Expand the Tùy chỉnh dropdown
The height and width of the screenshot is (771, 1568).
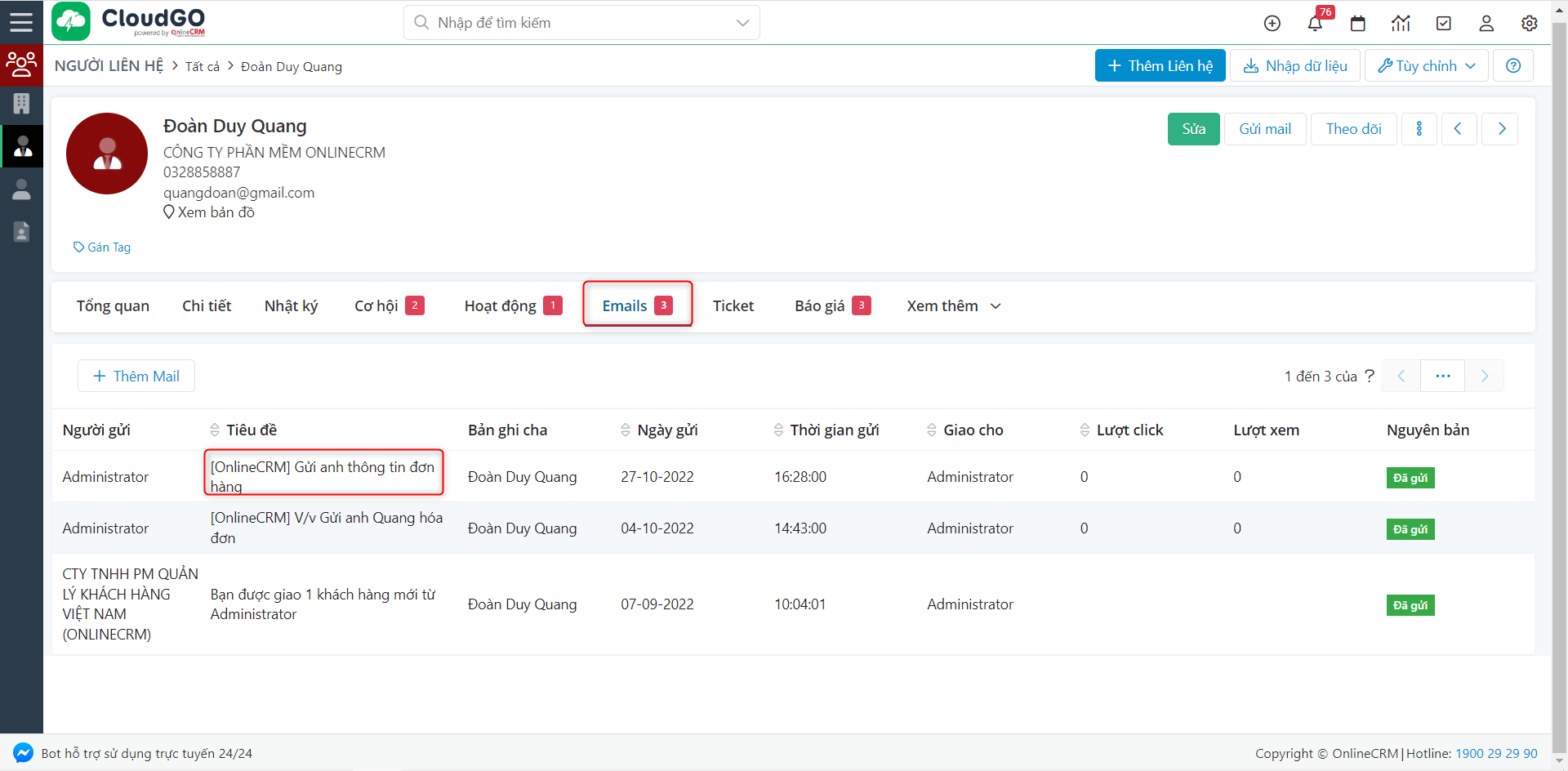click(1426, 66)
